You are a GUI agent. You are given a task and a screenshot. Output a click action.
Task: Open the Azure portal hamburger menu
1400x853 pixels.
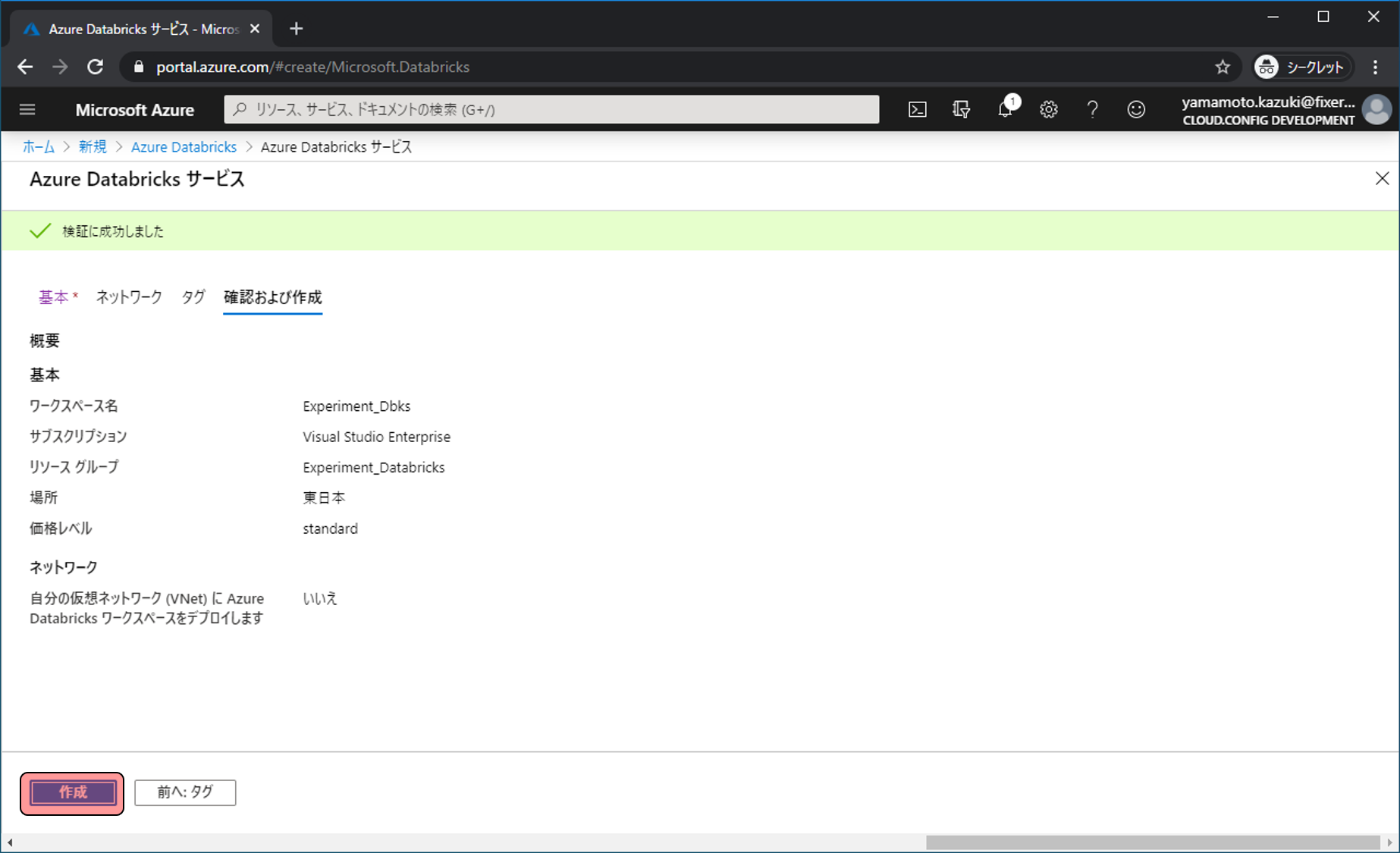[x=27, y=110]
